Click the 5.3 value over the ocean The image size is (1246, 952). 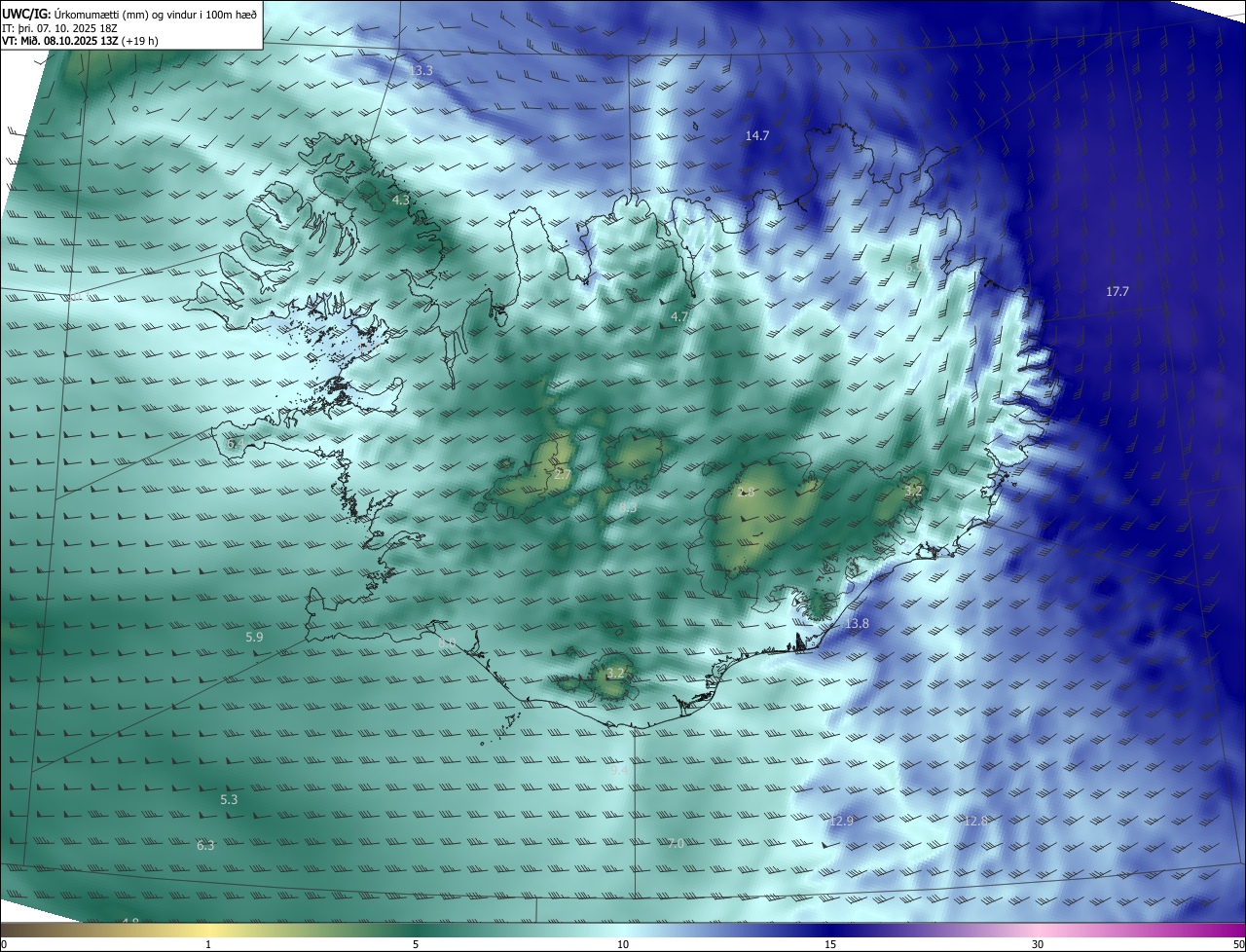point(229,800)
